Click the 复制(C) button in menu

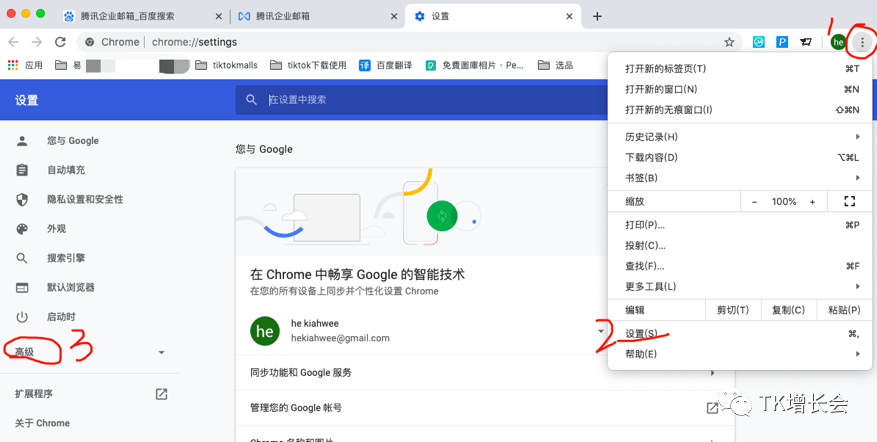788,310
